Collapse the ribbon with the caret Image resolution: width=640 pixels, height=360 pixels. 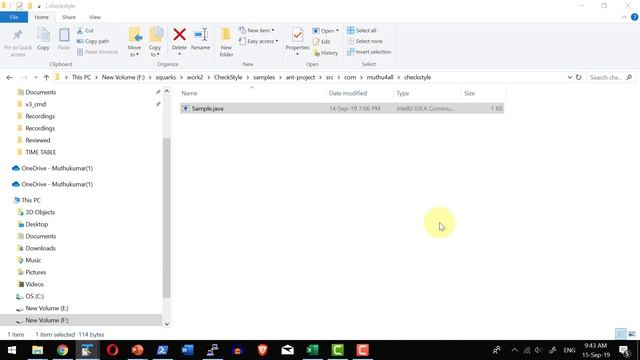(624, 17)
